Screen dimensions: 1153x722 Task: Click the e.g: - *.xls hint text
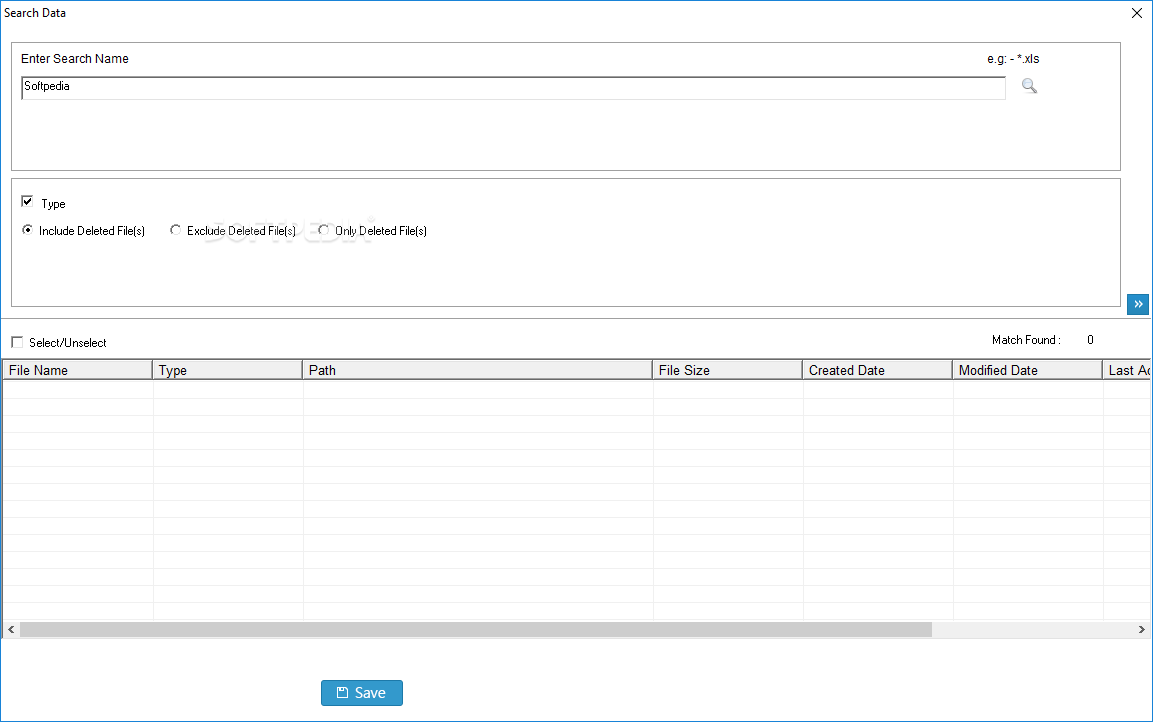click(1013, 59)
